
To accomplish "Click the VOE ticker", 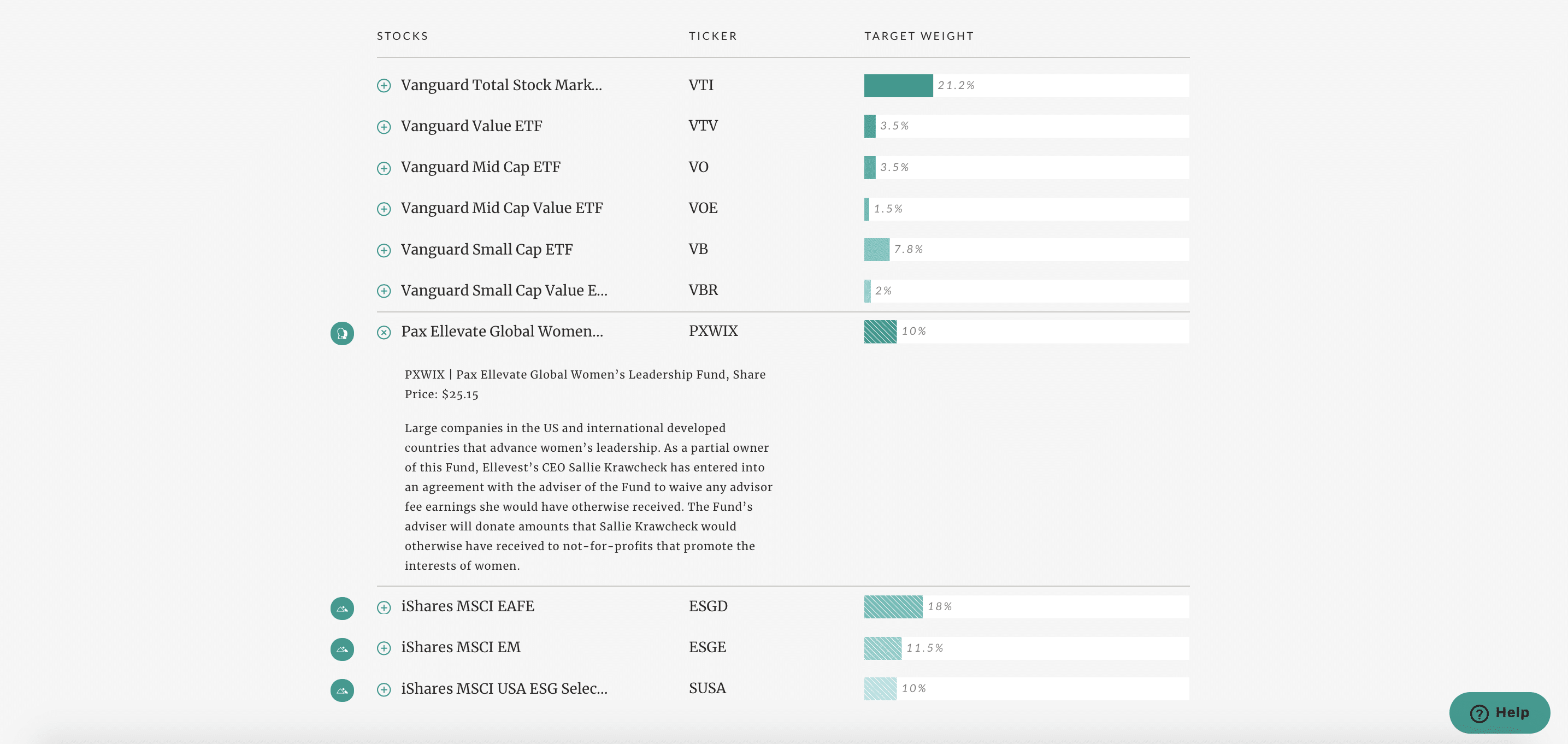I will pos(703,208).
